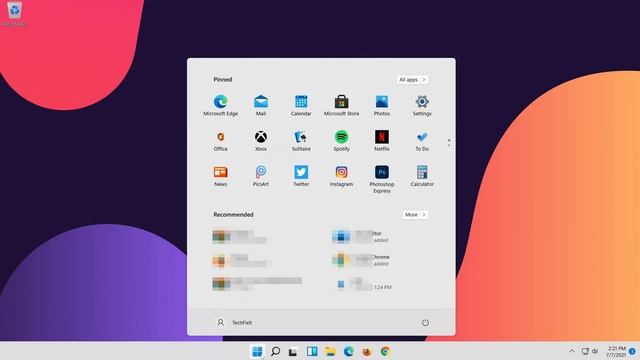The image size is (640, 360).
Task: Expand hidden system tray icons
Action: (x=572, y=351)
